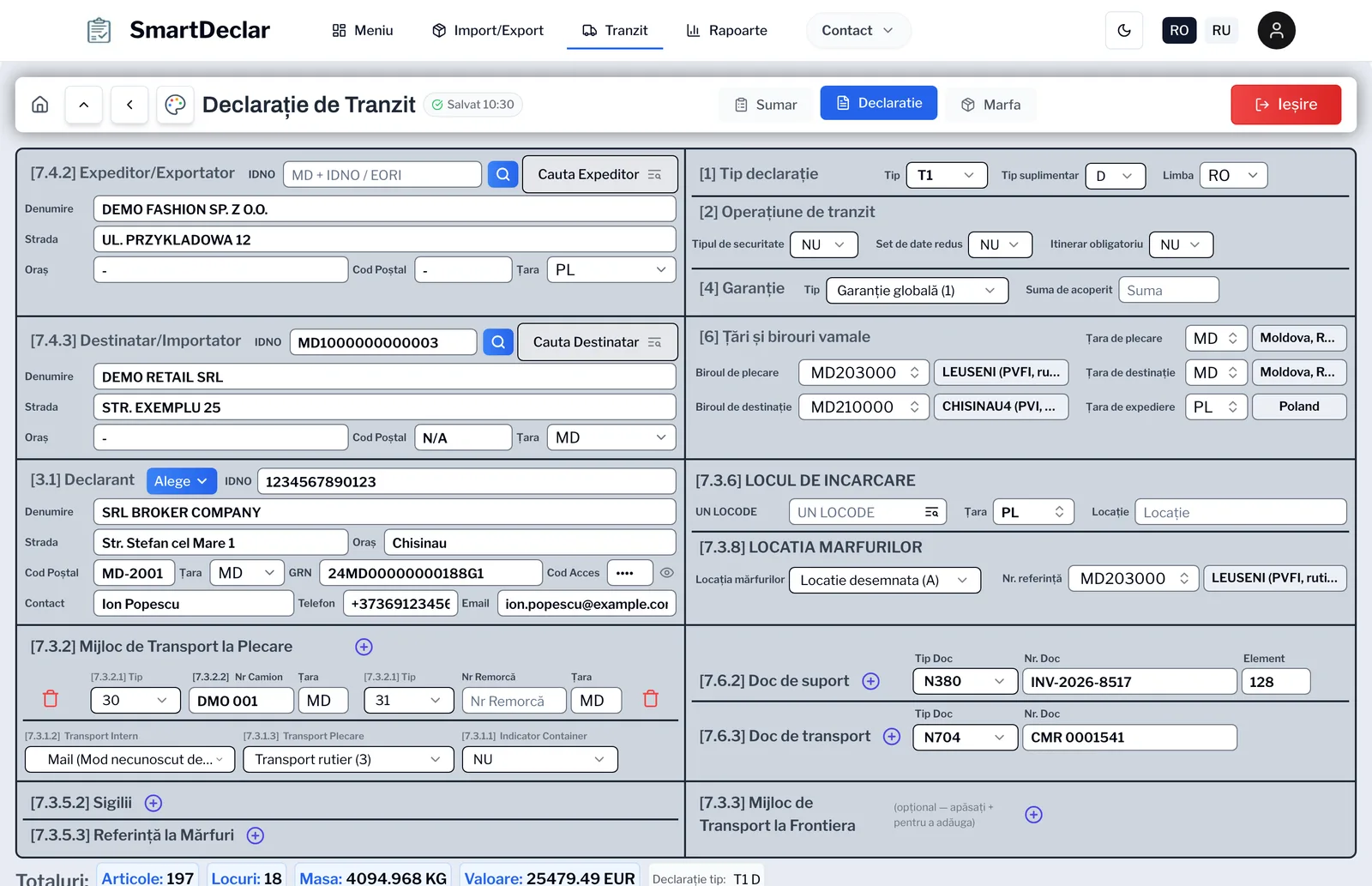Search destinatar IDNO with the magnifier button
Image resolution: width=1372 pixels, height=886 pixels.
point(497,342)
